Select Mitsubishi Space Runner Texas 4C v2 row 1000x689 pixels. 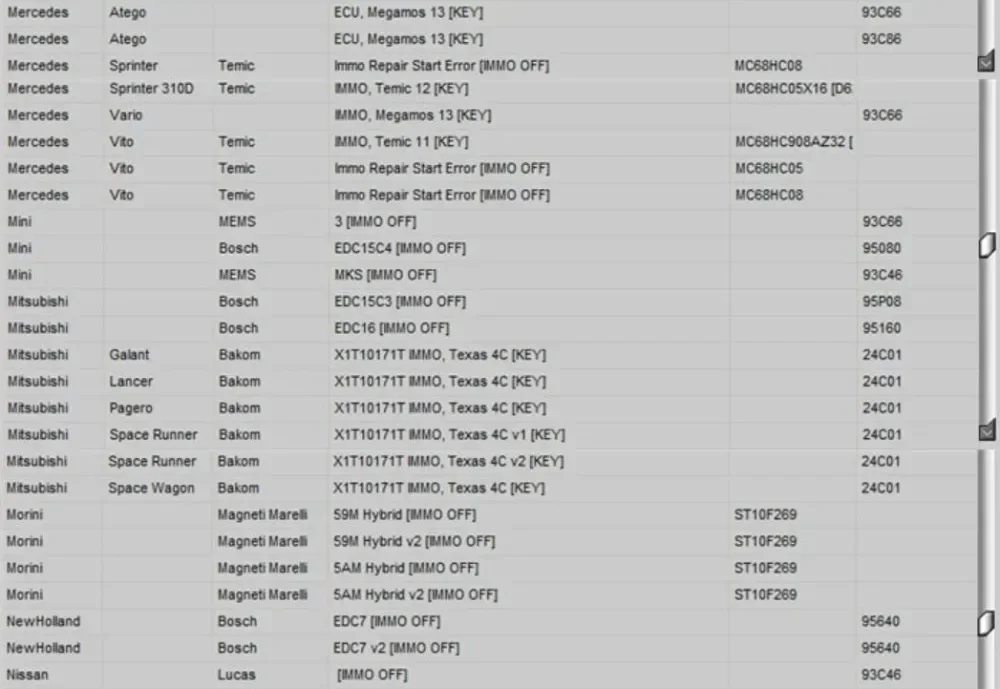(489, 461)
